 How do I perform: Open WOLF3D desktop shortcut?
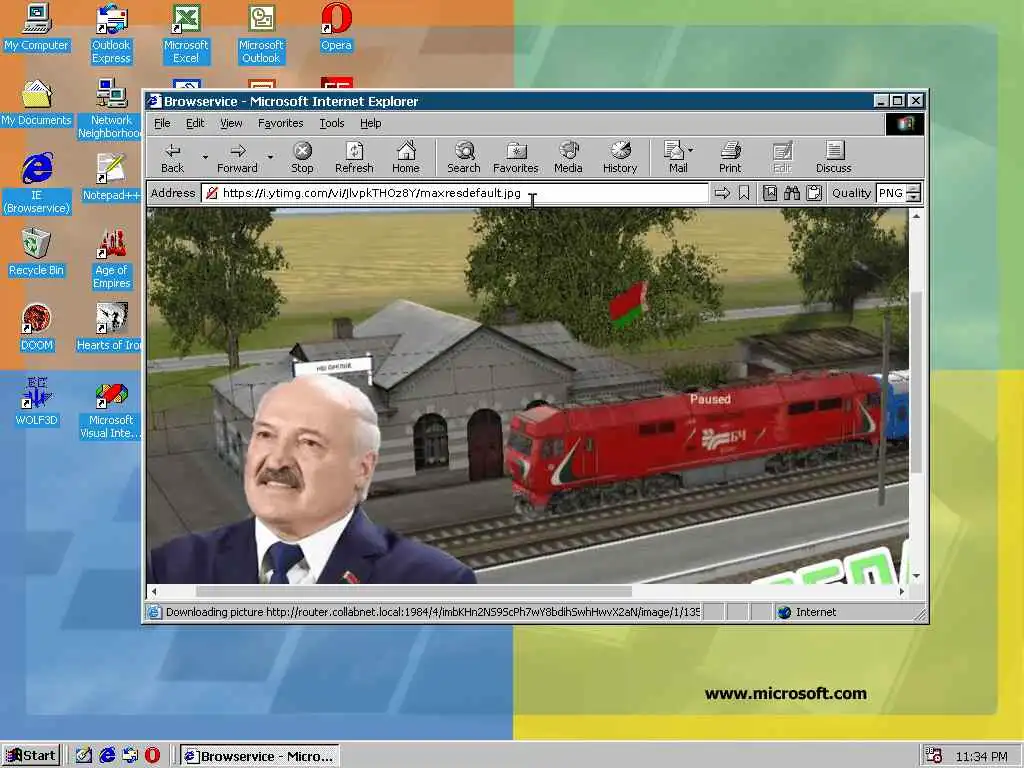(x=36, y=403)
